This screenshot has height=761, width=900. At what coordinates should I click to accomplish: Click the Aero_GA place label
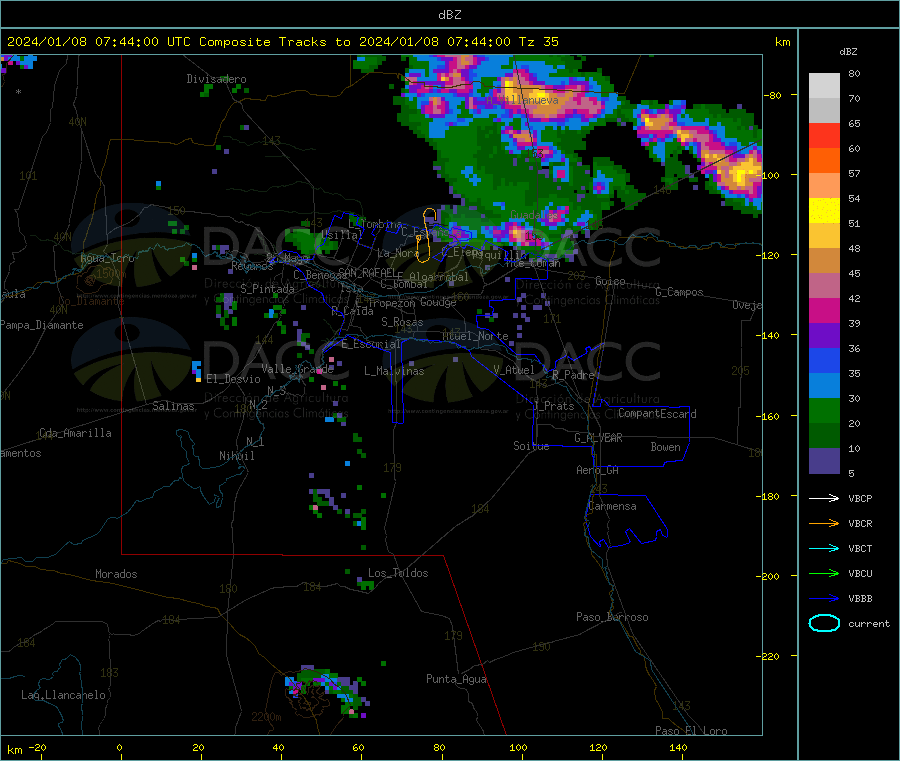[x=597, y=470]
